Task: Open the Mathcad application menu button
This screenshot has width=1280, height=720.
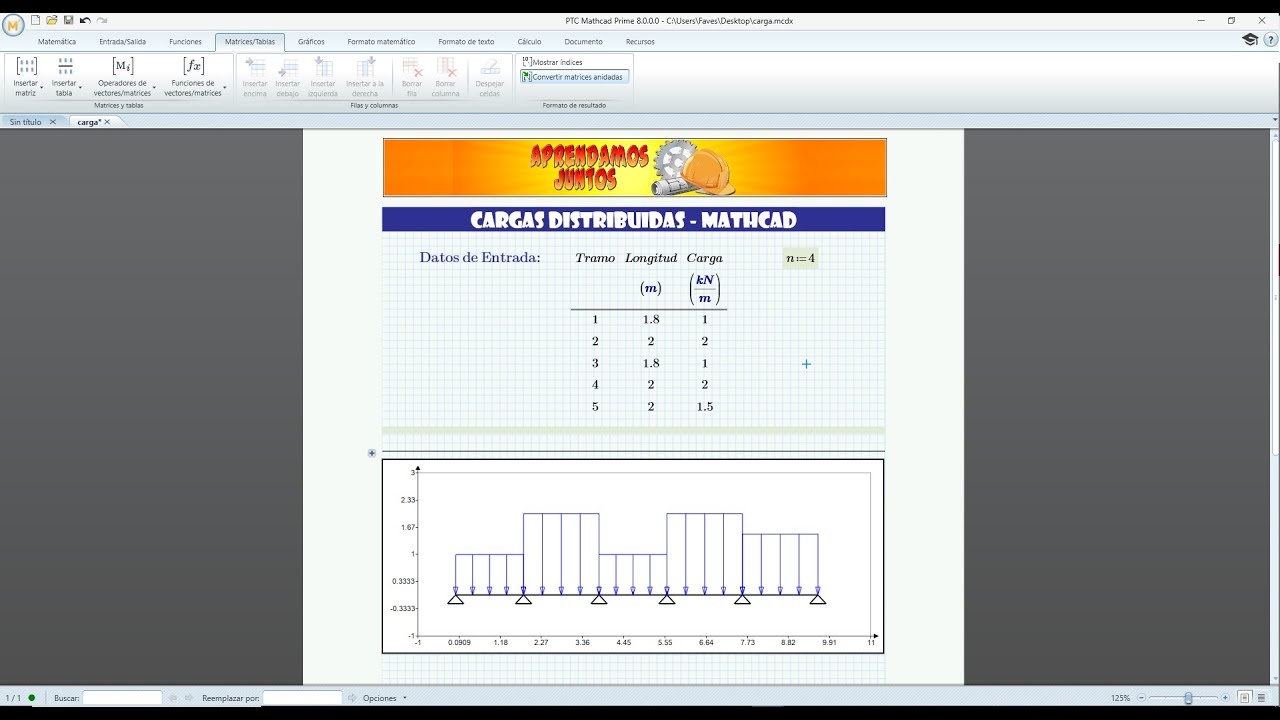Action: (x=13, y=25)
